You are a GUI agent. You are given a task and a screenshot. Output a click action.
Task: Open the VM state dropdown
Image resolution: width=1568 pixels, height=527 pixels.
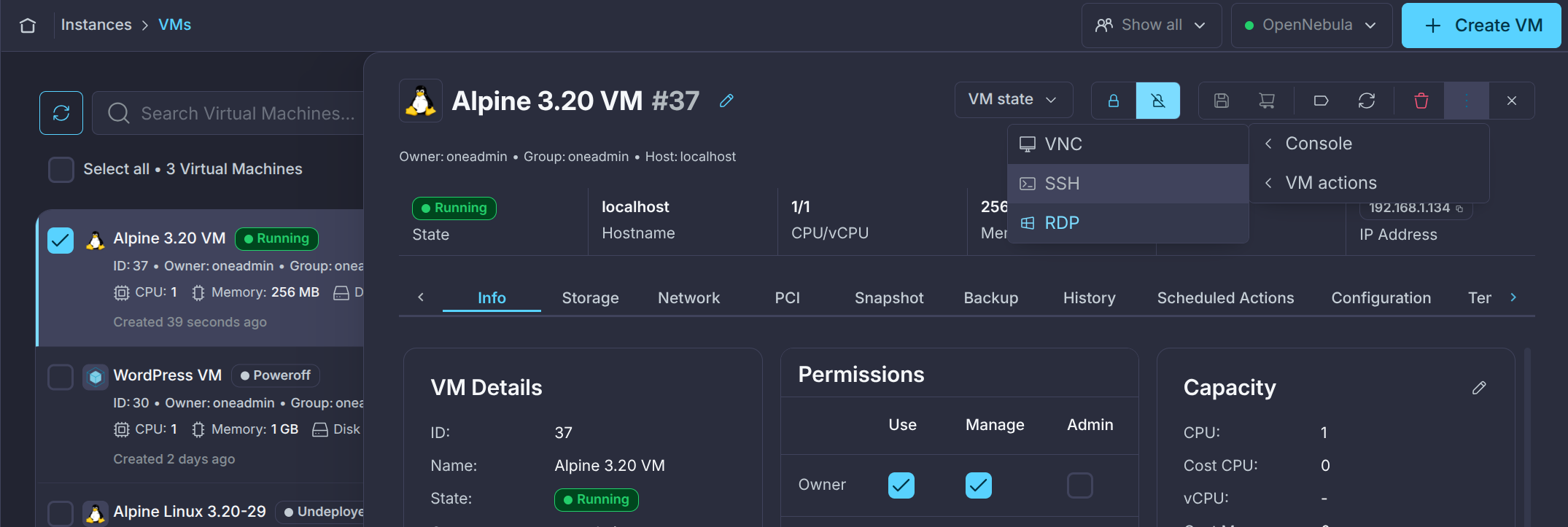[1014, 100]
